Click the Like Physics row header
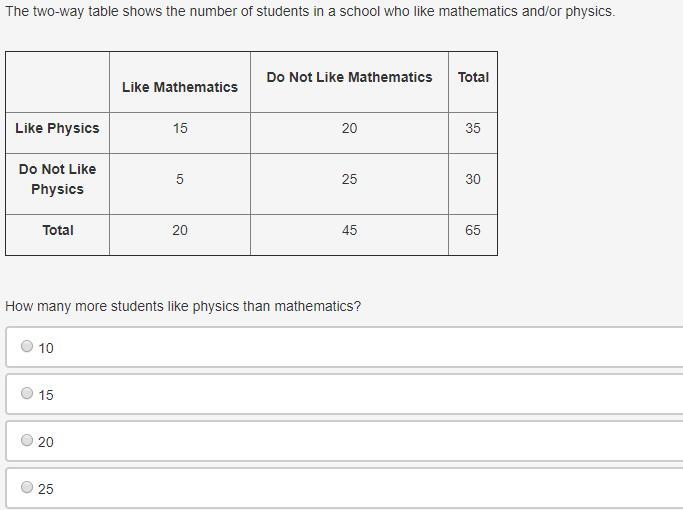 point(57,128)
